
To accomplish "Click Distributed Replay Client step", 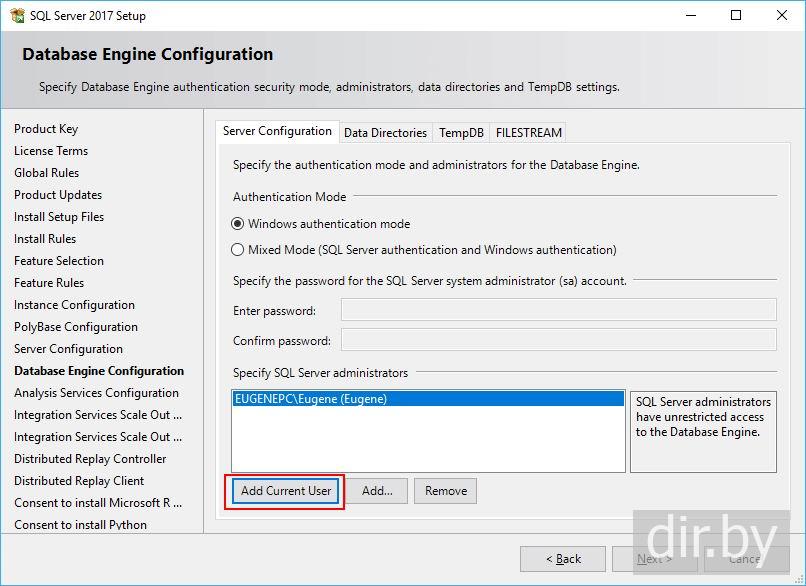I will [x=79, y=481].
